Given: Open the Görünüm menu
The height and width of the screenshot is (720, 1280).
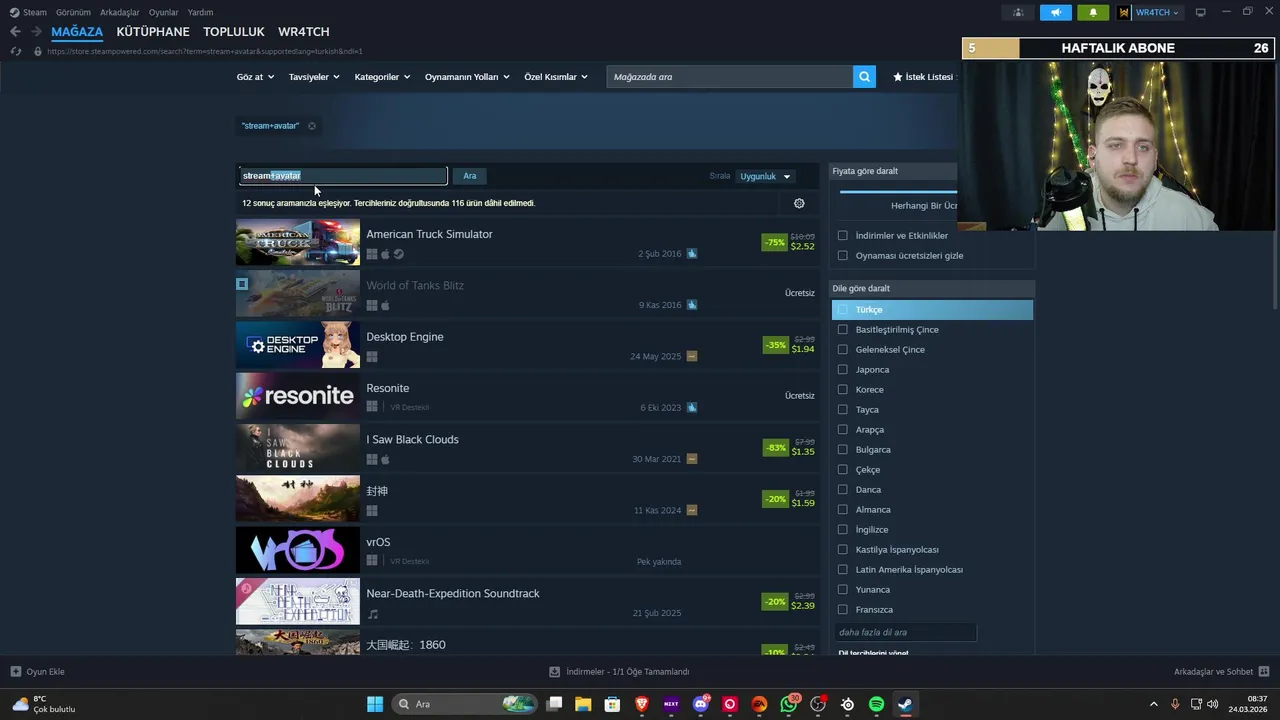Looking at the screenshot, I should pyautogui.click(x=73, y=12).
